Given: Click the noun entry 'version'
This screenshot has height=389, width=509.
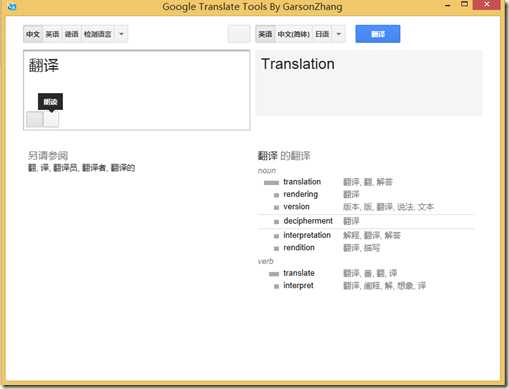Looking at the screenshot, I should point(296,207).
